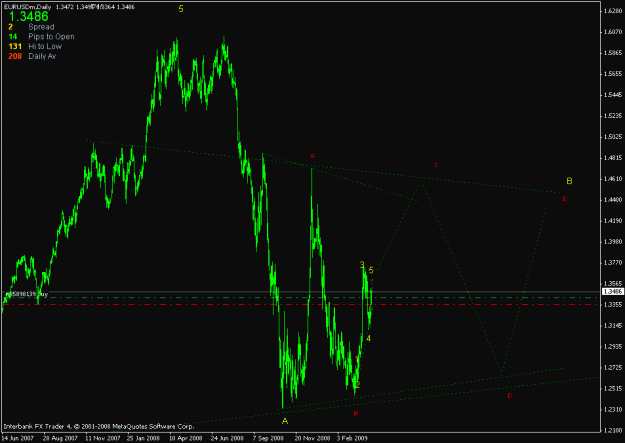Select the red dash-dot stop level line

[x=300, y=304]
